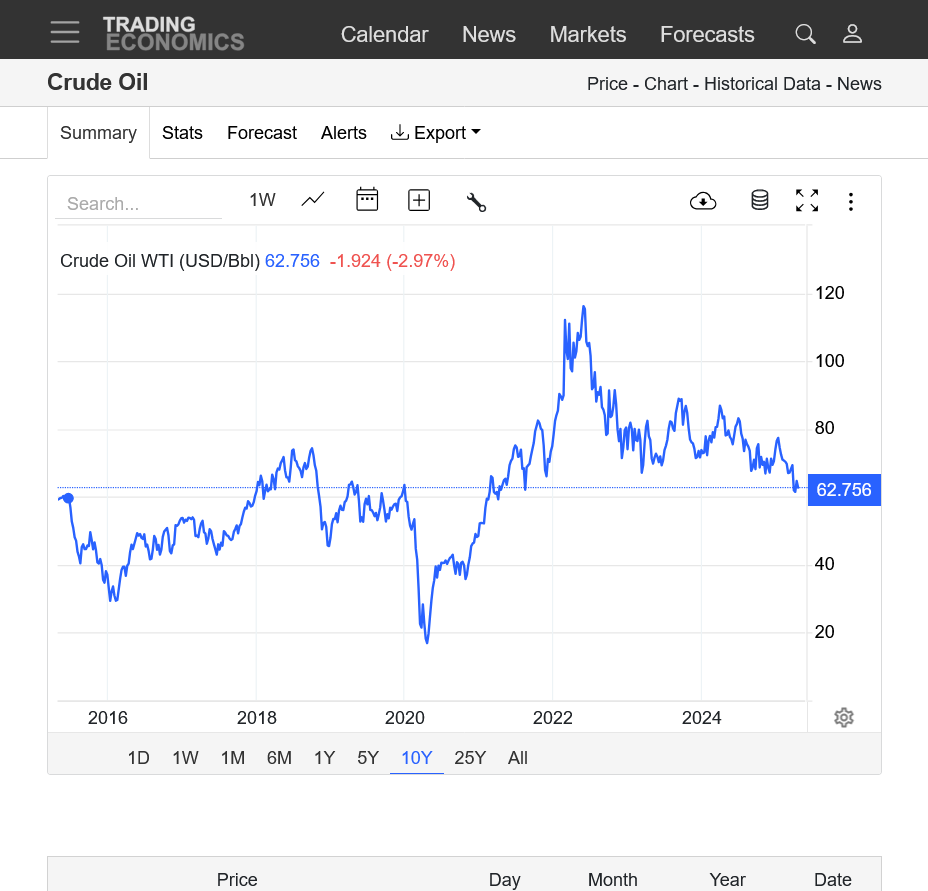
Task: Open the 1W interval selector
Action: click(262, 200)
